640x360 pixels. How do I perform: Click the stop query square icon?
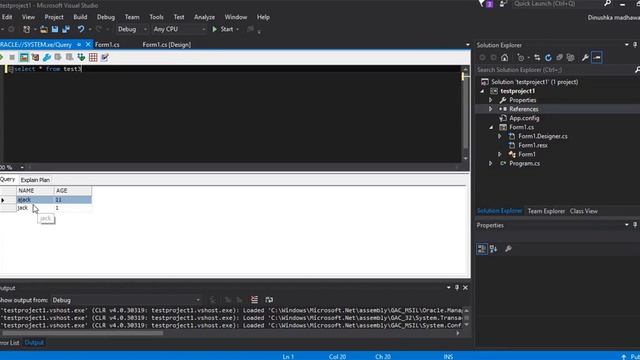[x=12, y=58]
